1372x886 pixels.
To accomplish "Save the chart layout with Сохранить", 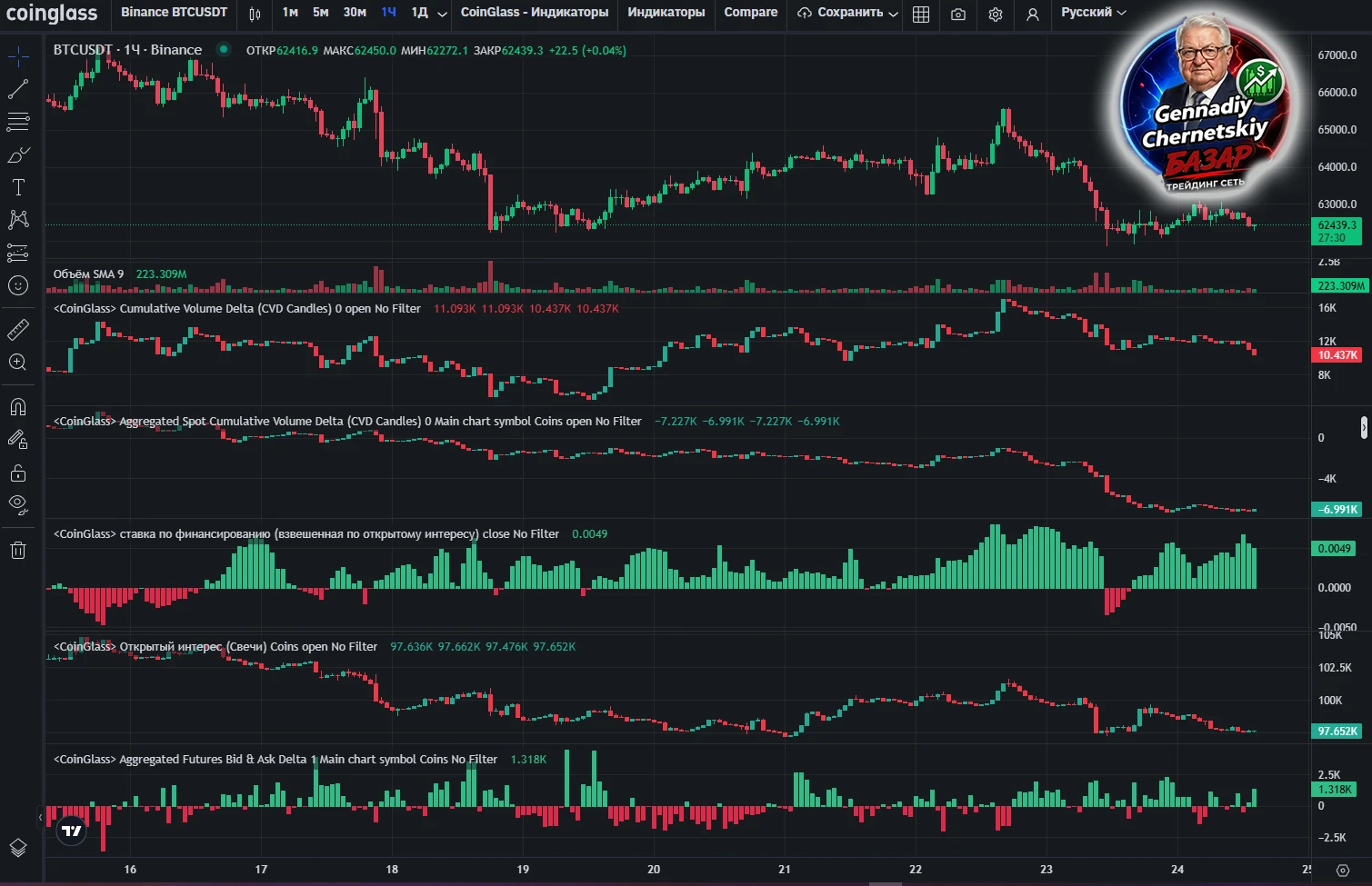I will [x=840, y=13].
